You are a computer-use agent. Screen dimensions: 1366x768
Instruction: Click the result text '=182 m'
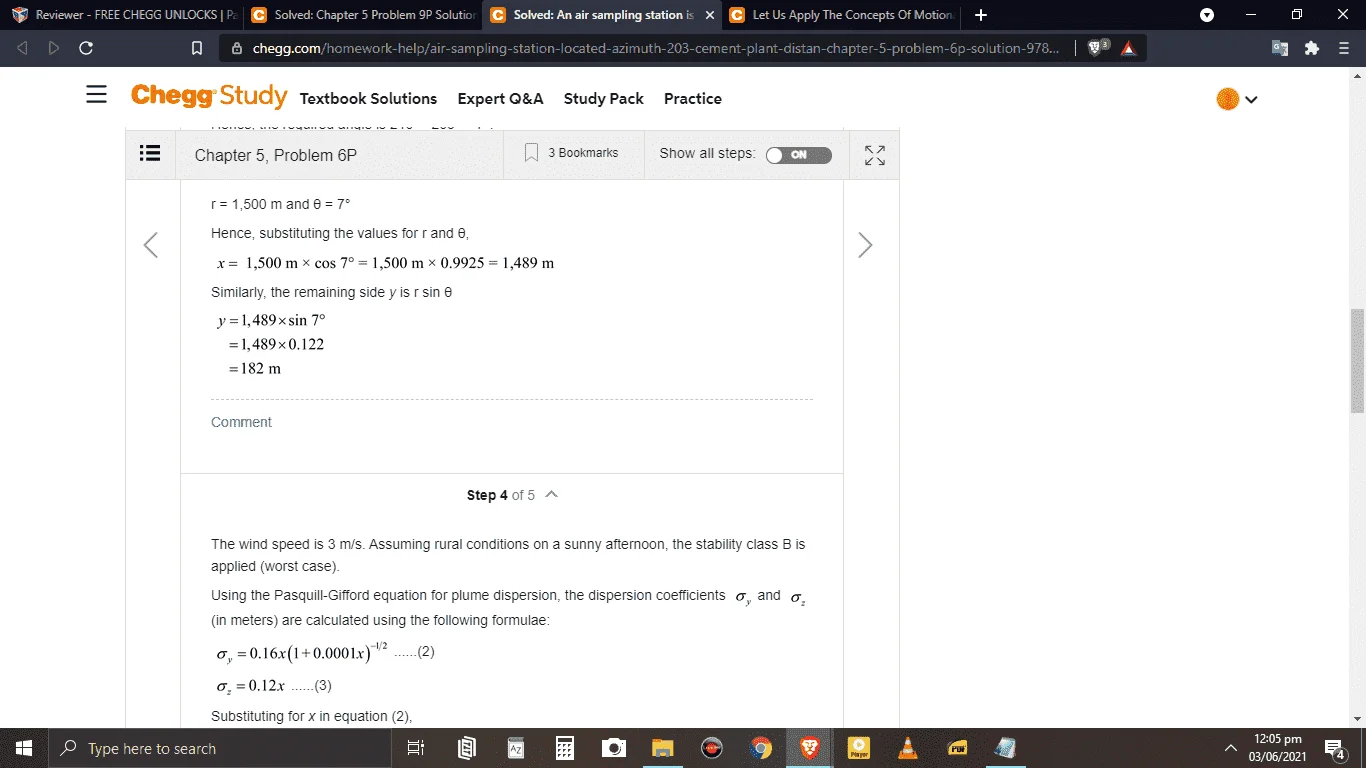[255, 369]
